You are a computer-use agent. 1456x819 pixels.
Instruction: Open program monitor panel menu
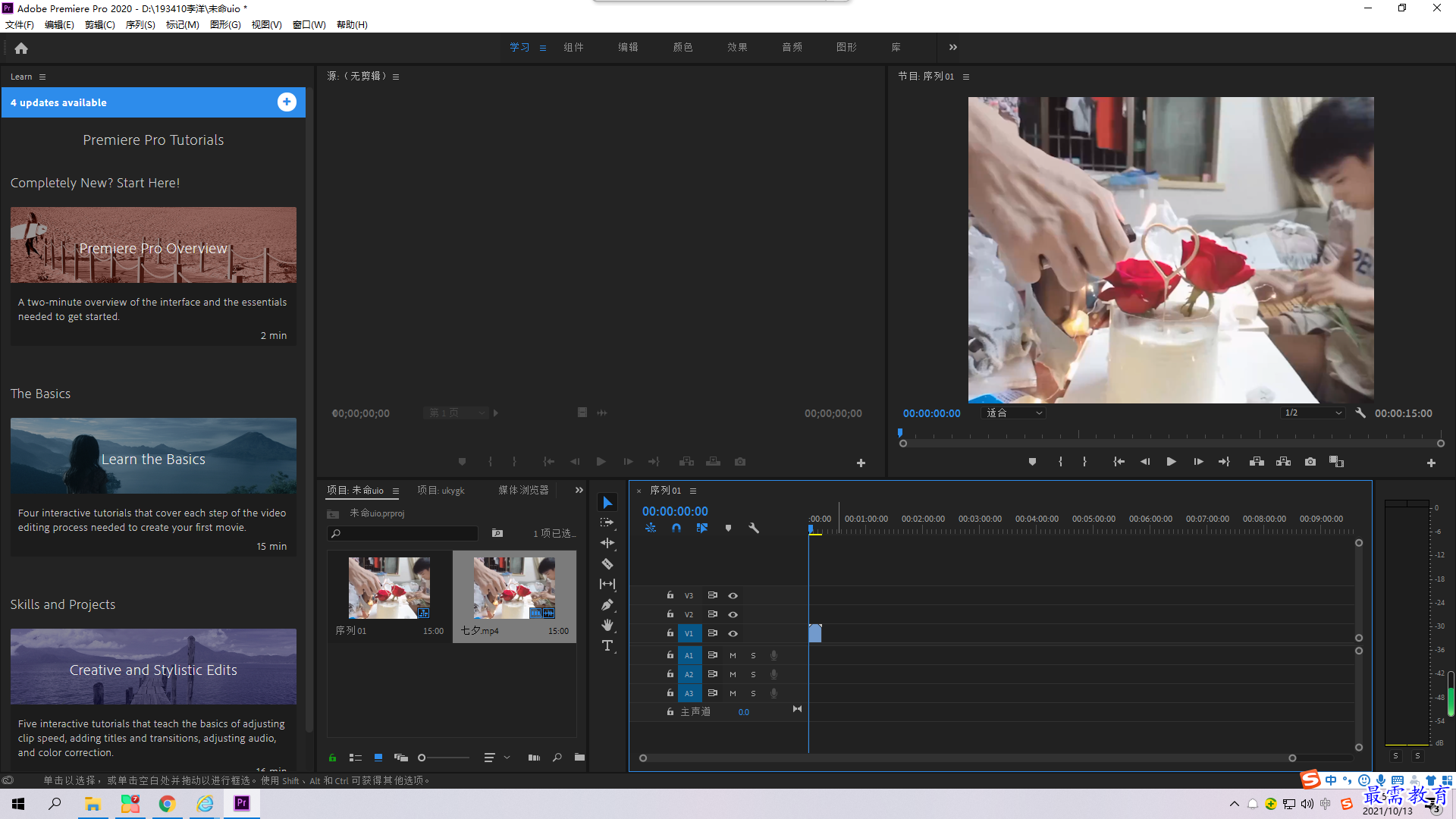pos(966,77)
